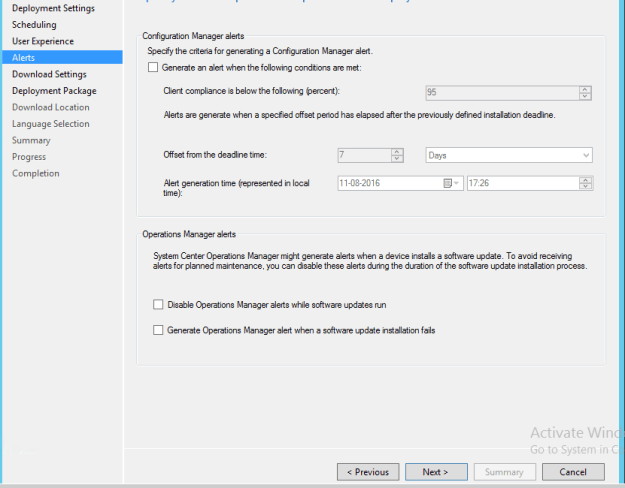
Task: Select Deployment Package in wizard sidebar
Action: pyautogui.click(x=54, y=91)
